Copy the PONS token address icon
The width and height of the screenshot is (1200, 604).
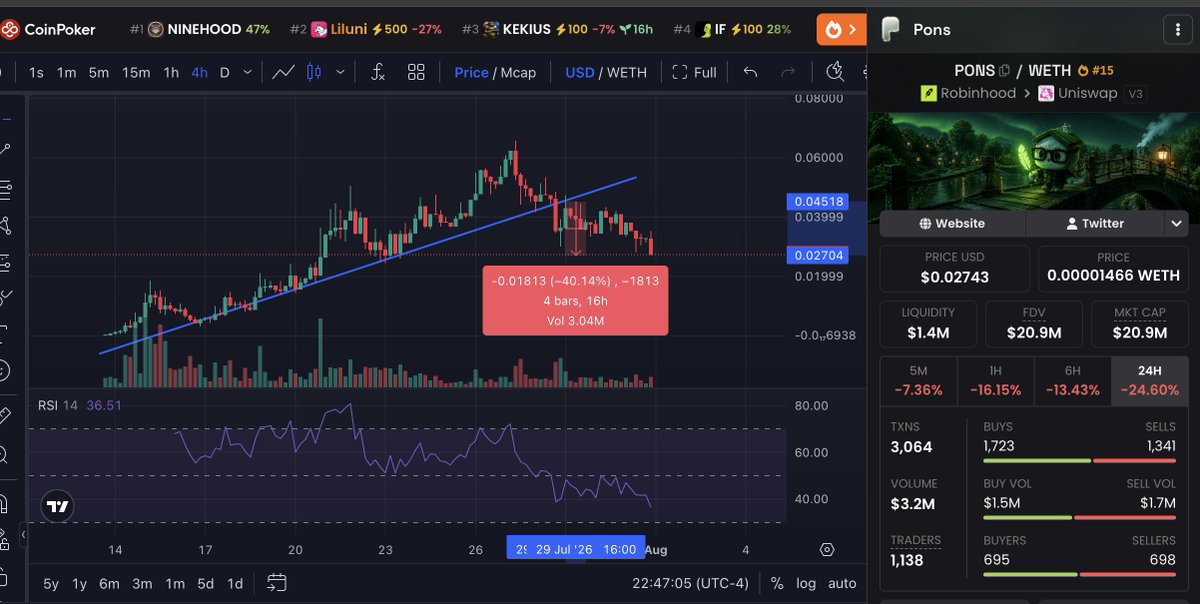pyautogui.click(x=1004, y=70)
